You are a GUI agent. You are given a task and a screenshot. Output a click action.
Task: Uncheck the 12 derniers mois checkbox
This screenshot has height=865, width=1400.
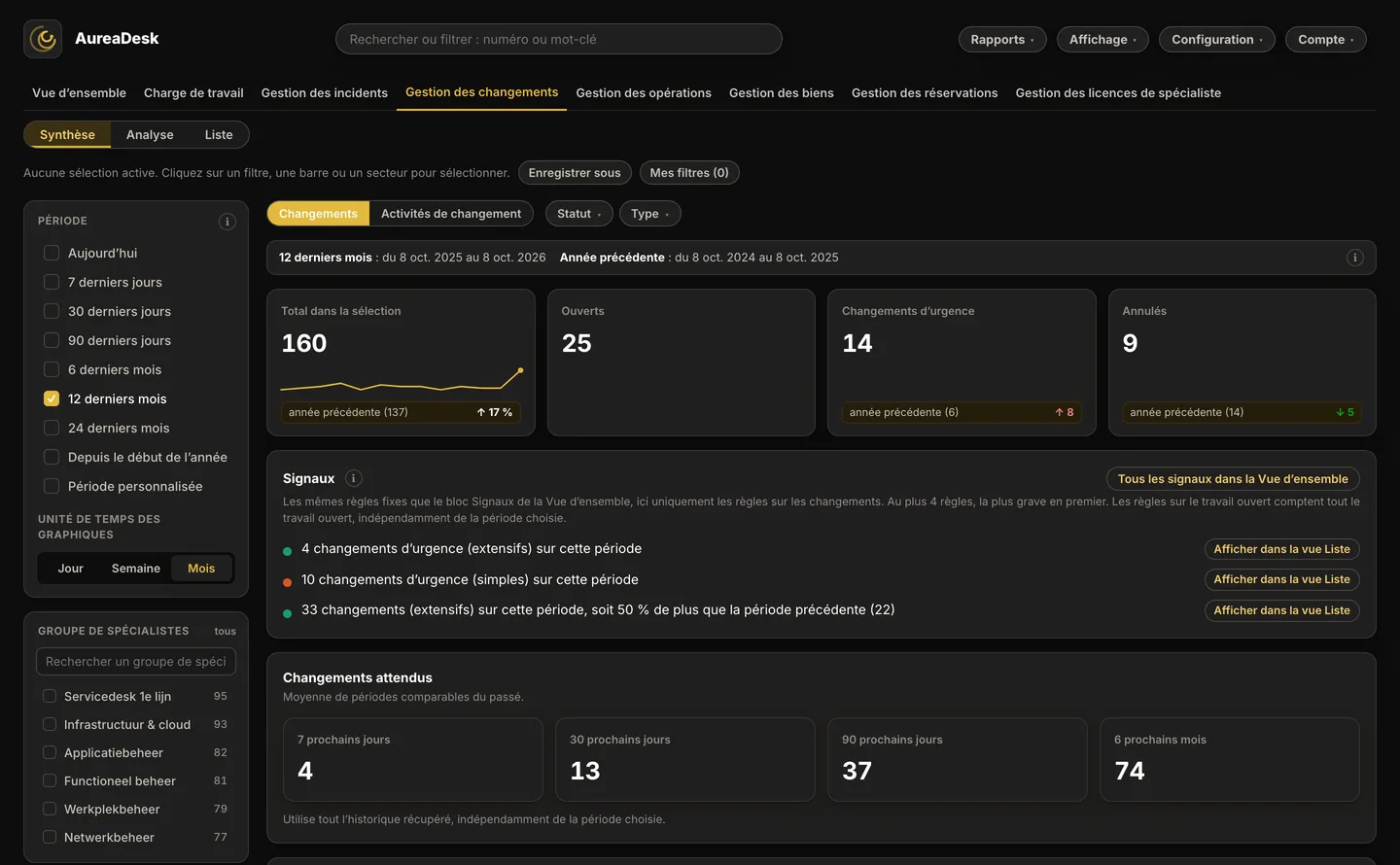coord(52,398)
